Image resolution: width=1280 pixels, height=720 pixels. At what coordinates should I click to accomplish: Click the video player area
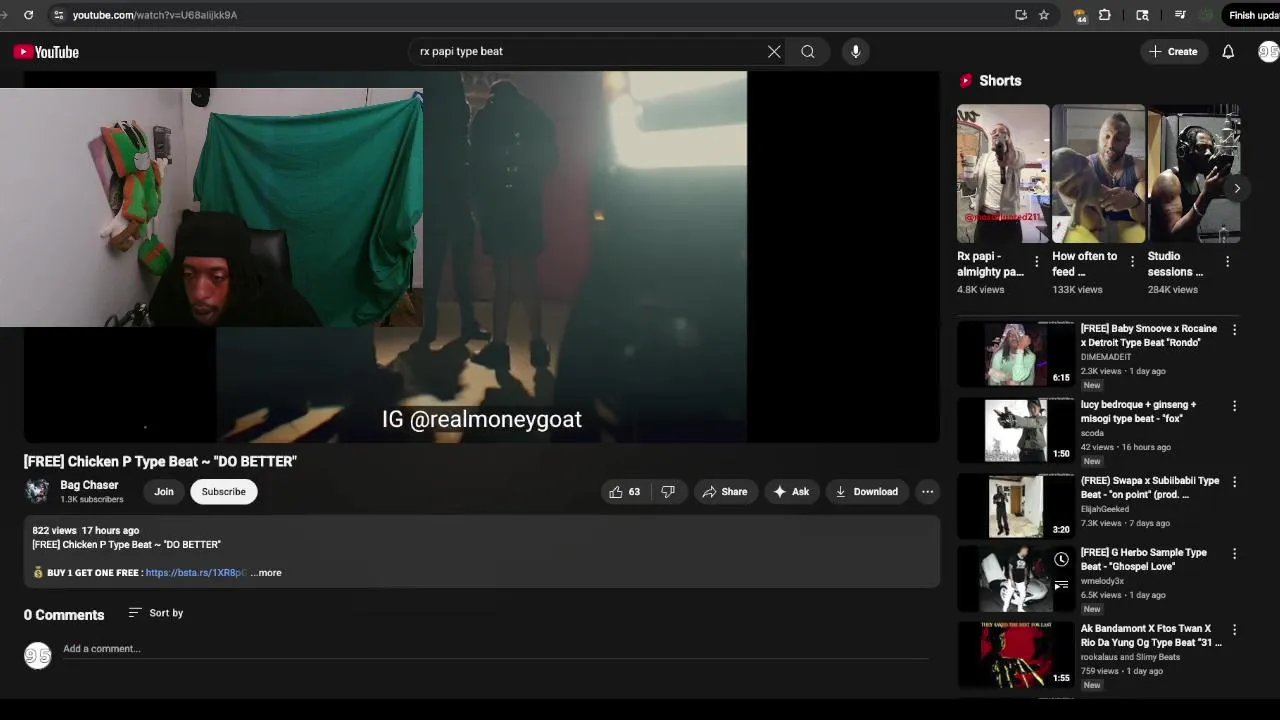(x=481, y=257)
